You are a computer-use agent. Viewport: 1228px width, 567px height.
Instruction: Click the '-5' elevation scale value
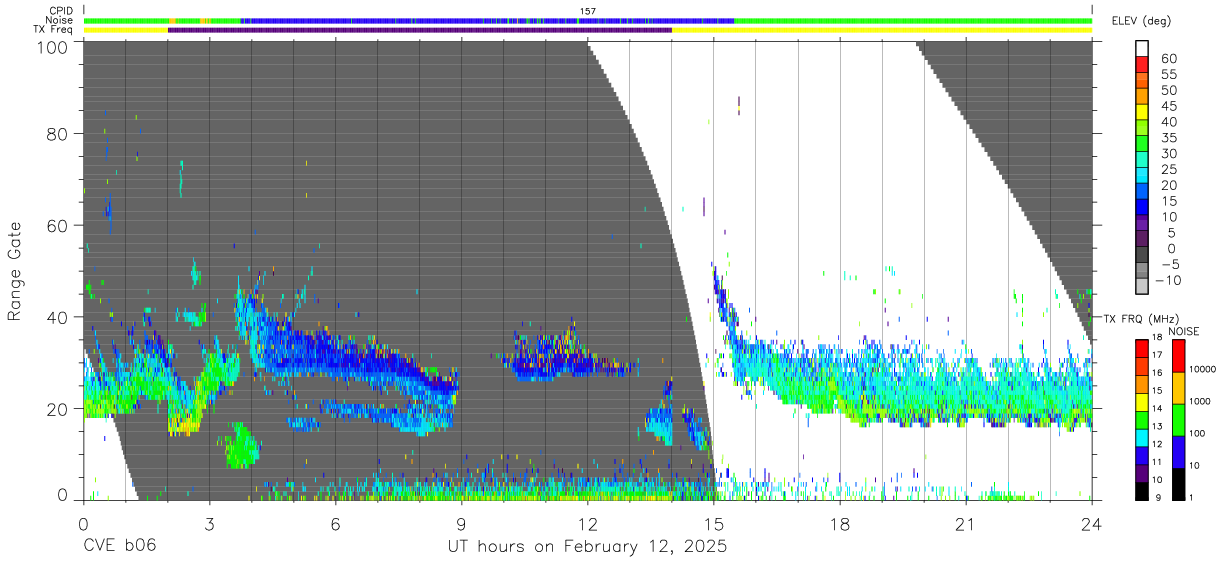click(x=1171, y=265)
